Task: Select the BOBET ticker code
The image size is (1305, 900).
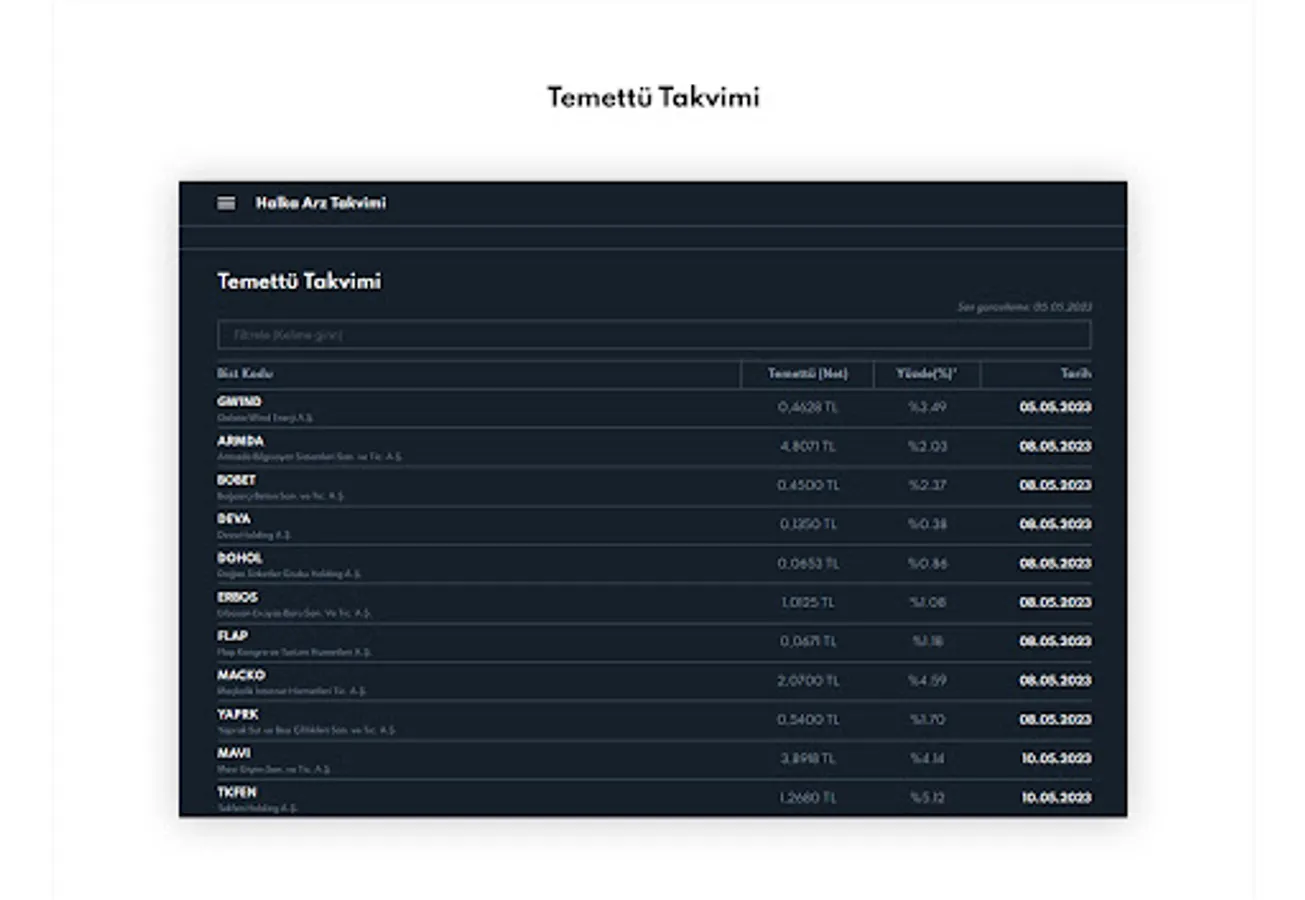Action: (236, 480)
